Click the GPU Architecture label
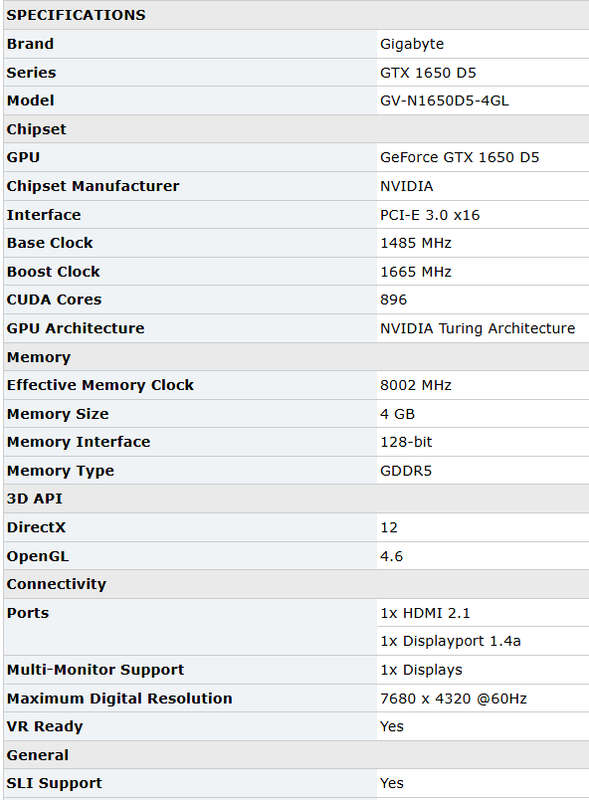The image size is (589, 800). coord(76,328)
